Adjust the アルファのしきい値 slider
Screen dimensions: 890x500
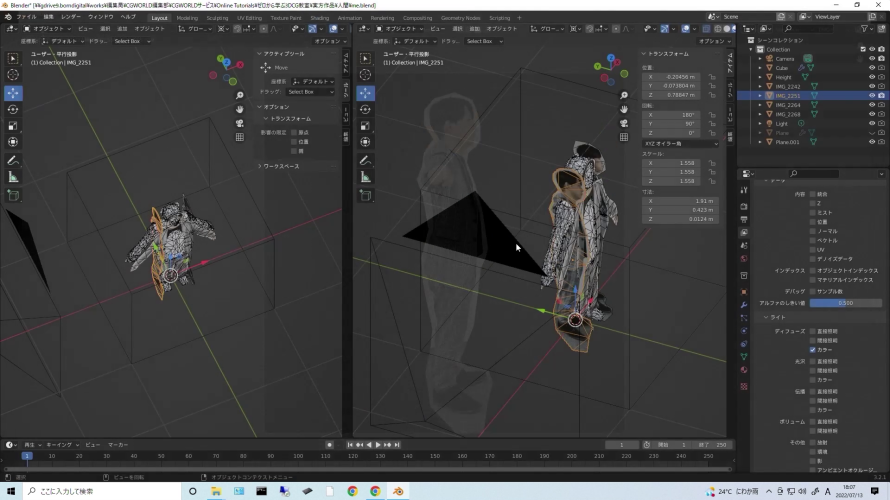pos(846,303)
